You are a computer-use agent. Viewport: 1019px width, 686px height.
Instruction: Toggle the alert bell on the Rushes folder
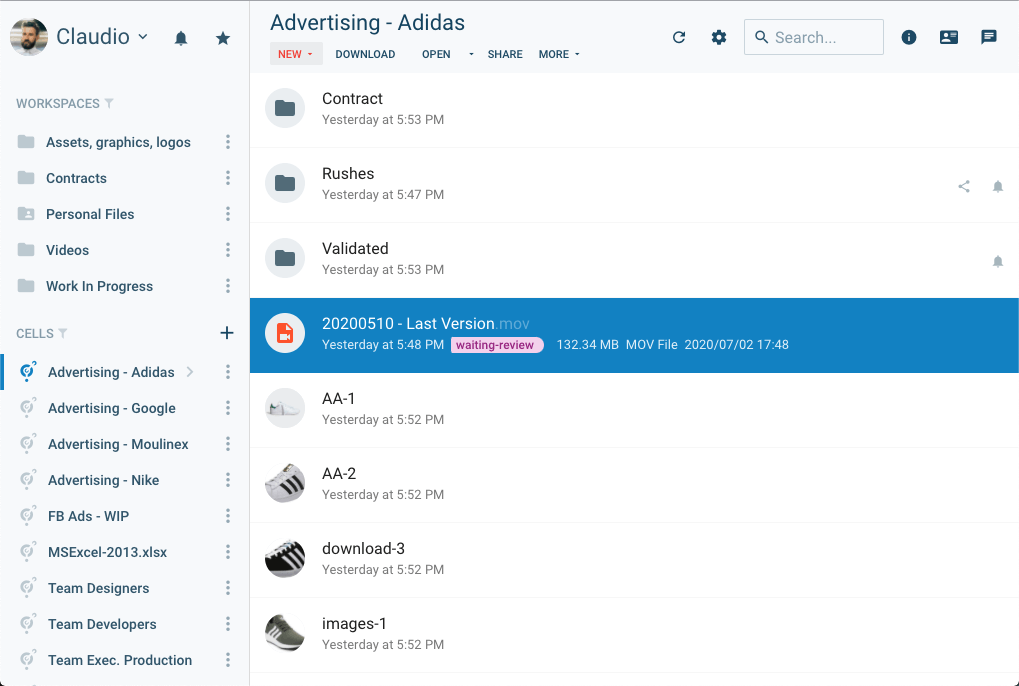tap(997, 186)
